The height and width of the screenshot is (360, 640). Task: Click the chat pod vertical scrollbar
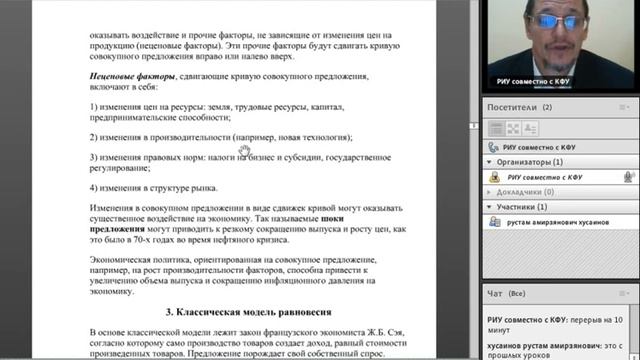click(x=634, y=332)
